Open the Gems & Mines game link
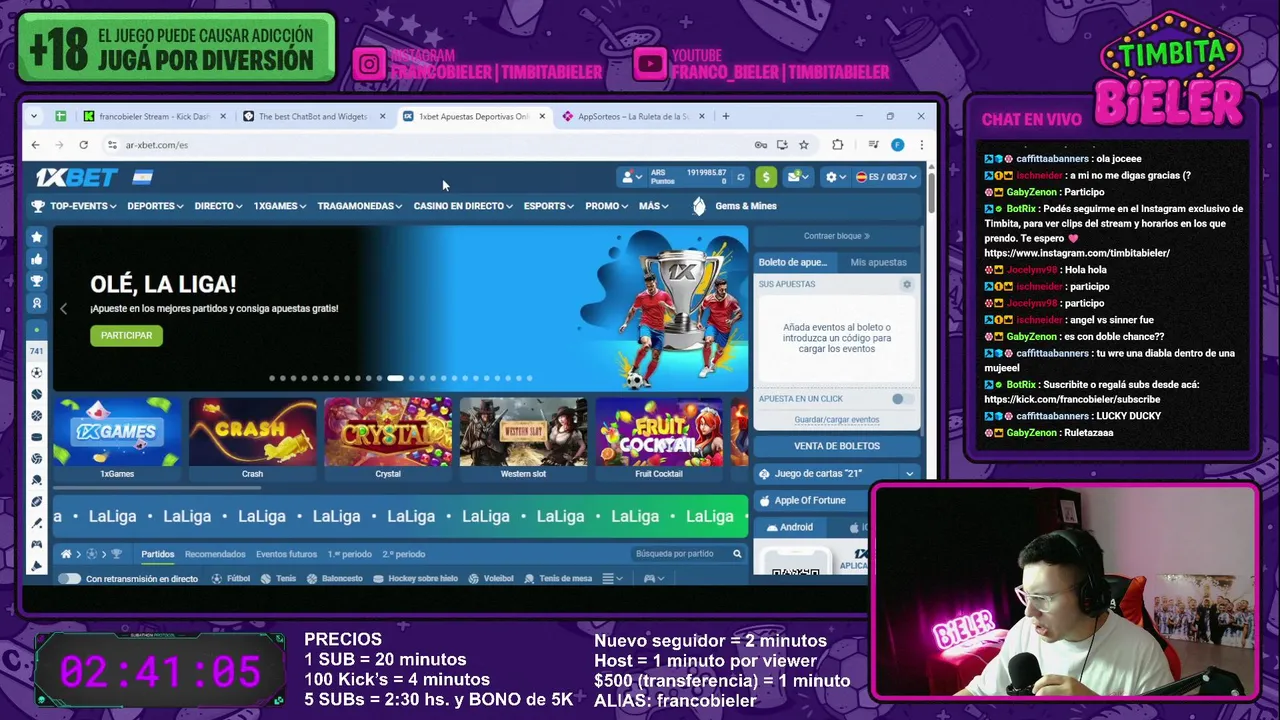Image resolution: width=1280 pixels, height=720 pixels. coord(735,206)
